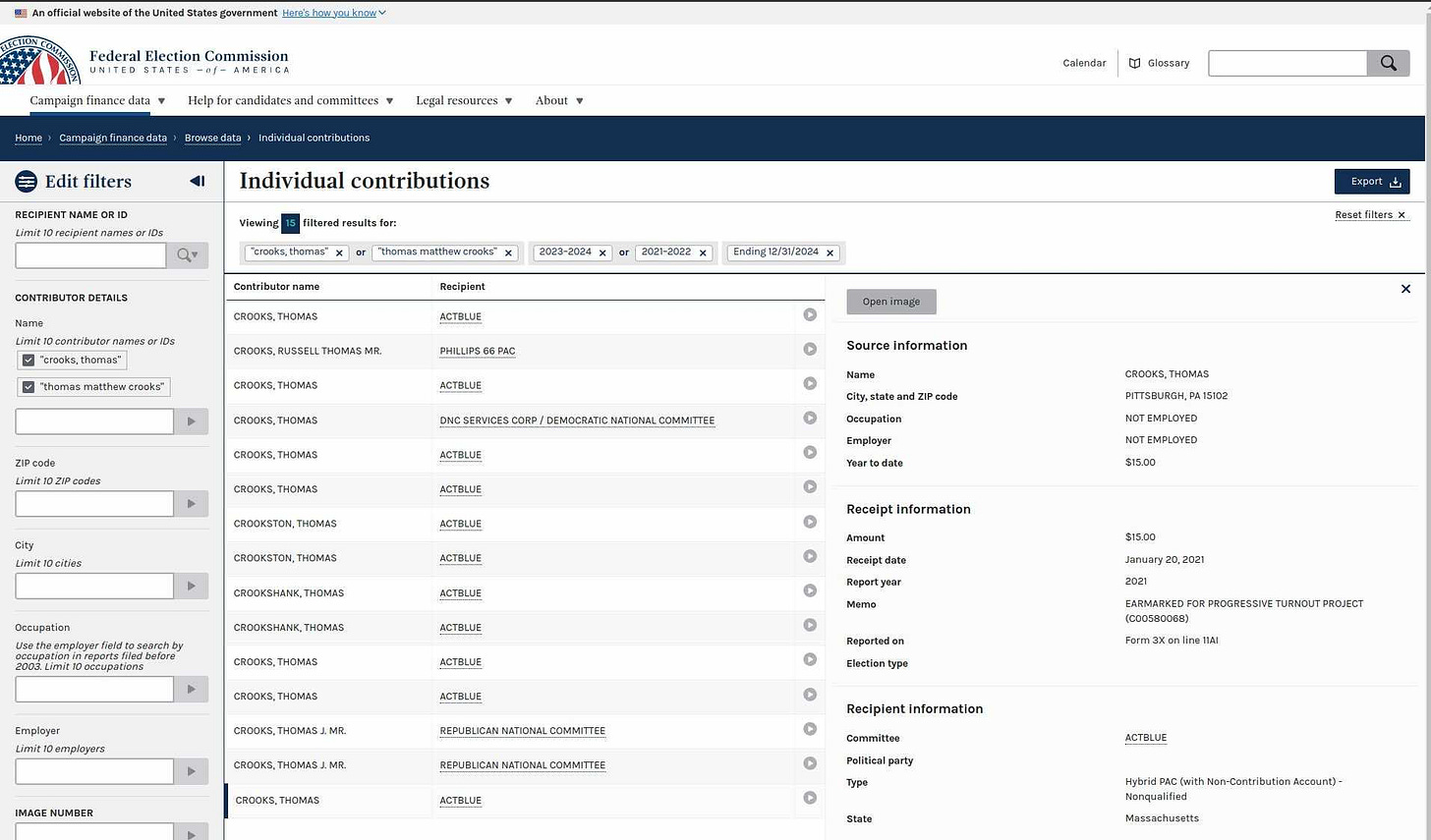The image size is (1431, 840).
Task: Open the Calendar link
Action: pyautogui.click(x=1084, y=63)
